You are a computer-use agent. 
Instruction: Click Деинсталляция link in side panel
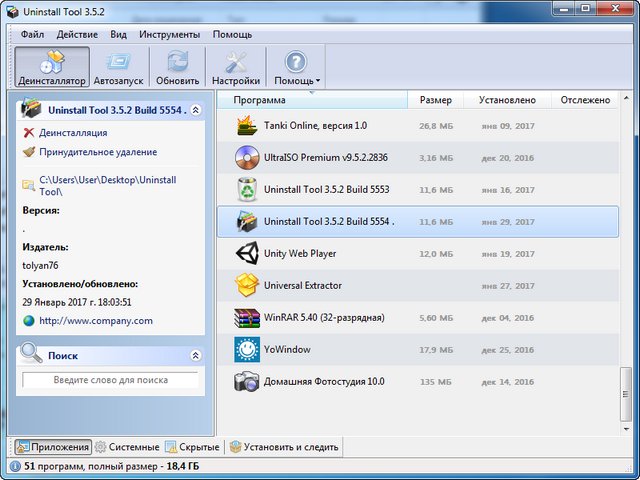(x=73, y=133)
